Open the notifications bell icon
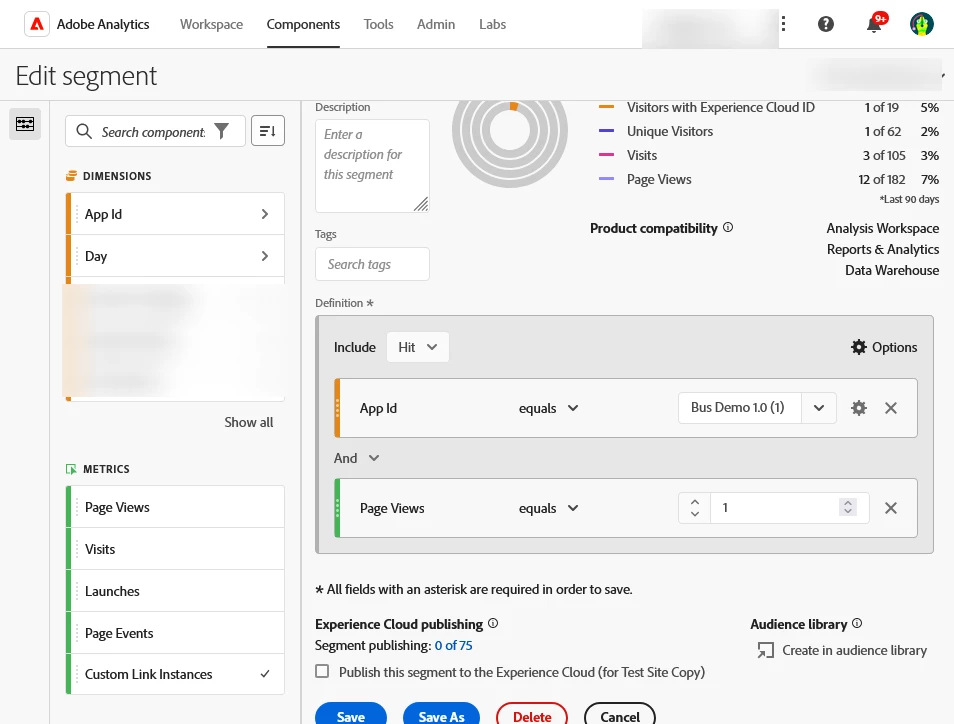Image resolution: width=954 pixels, height=724 pixels. (874, 24)
